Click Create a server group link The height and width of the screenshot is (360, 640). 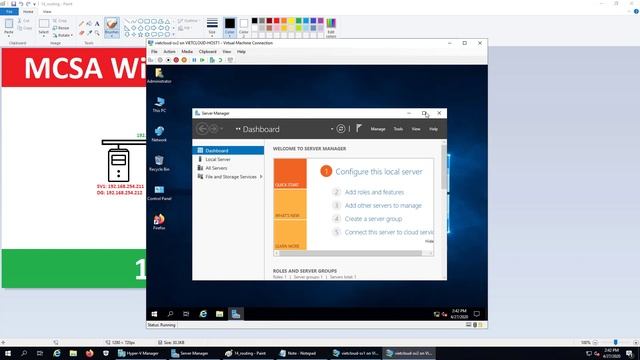[x=373, y=219]
